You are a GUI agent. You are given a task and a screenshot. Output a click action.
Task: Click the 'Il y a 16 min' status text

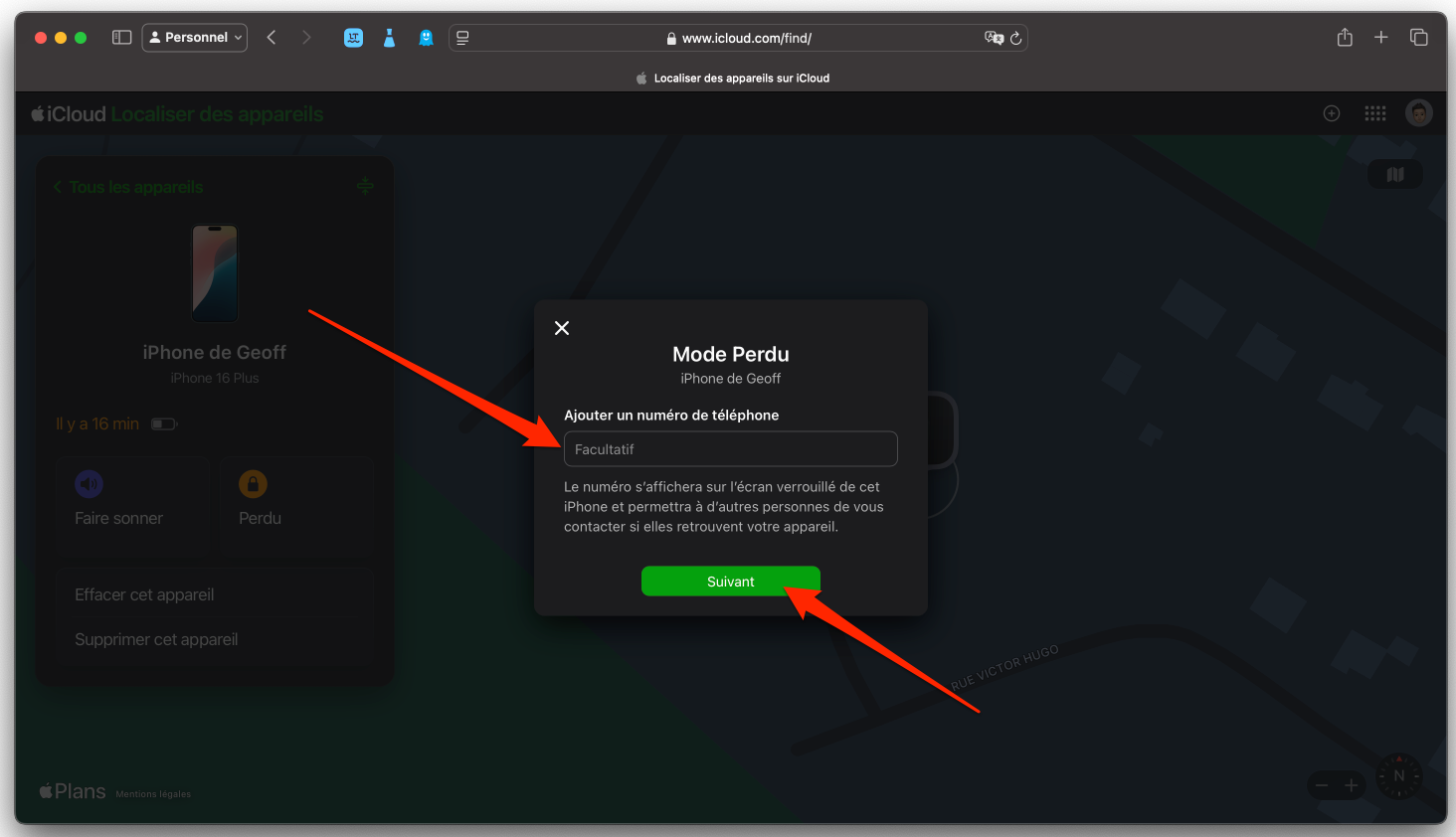97,423
